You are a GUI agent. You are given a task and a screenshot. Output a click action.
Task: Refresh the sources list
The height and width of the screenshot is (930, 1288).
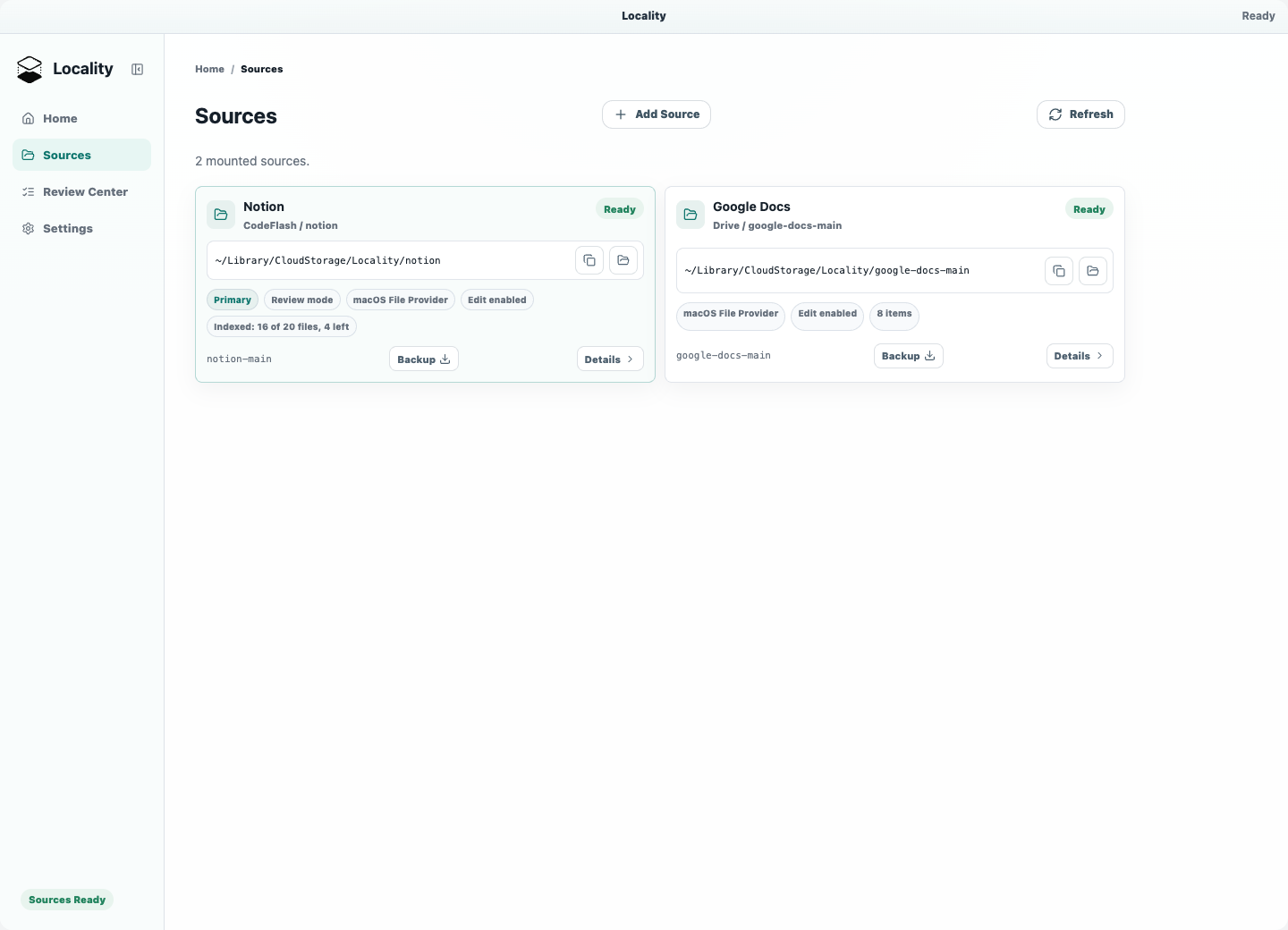1080,114
